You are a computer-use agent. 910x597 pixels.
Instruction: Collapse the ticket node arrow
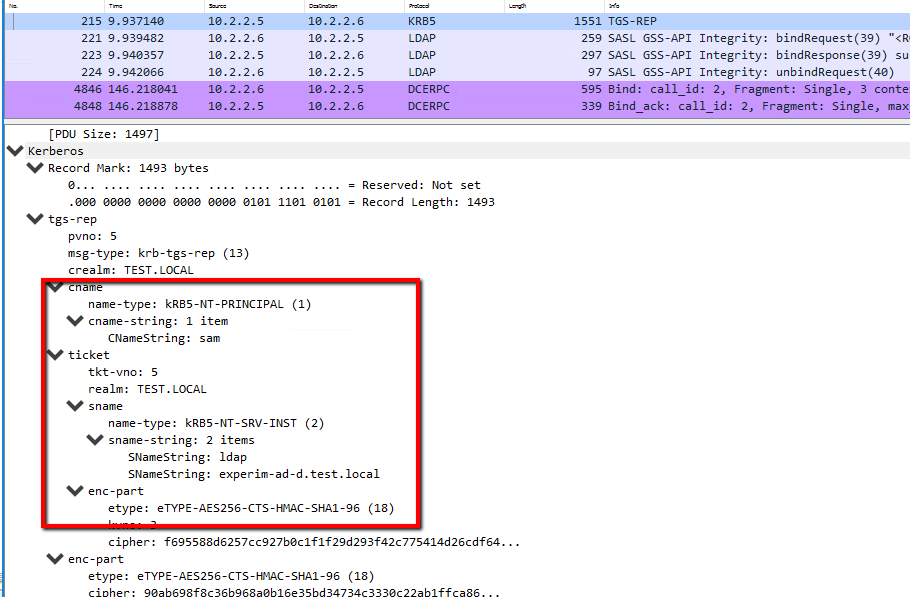55,355
